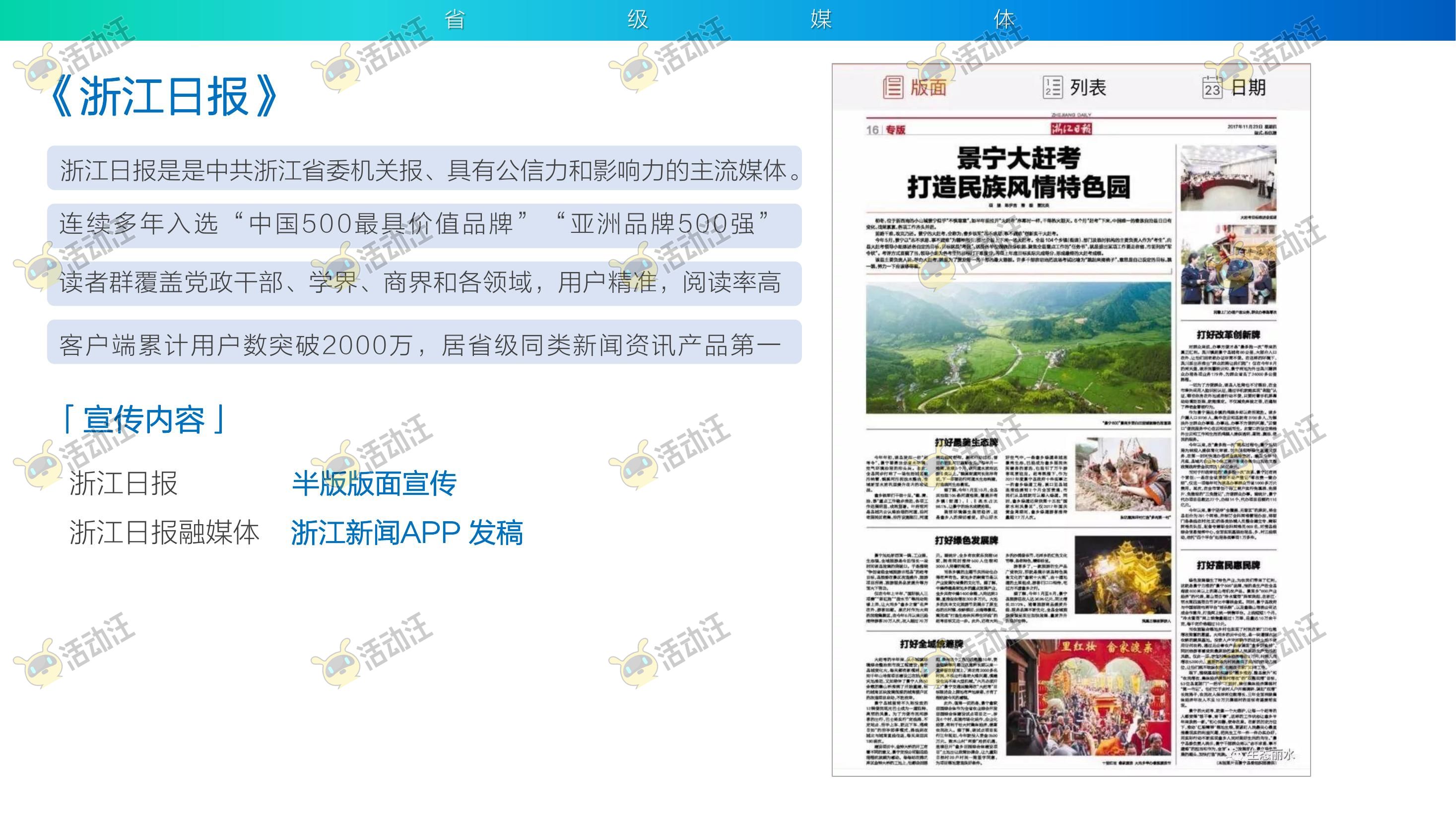Screen dimensions: 1456x819
Task: Click the page label 16 专版
Action: point(886,130)
